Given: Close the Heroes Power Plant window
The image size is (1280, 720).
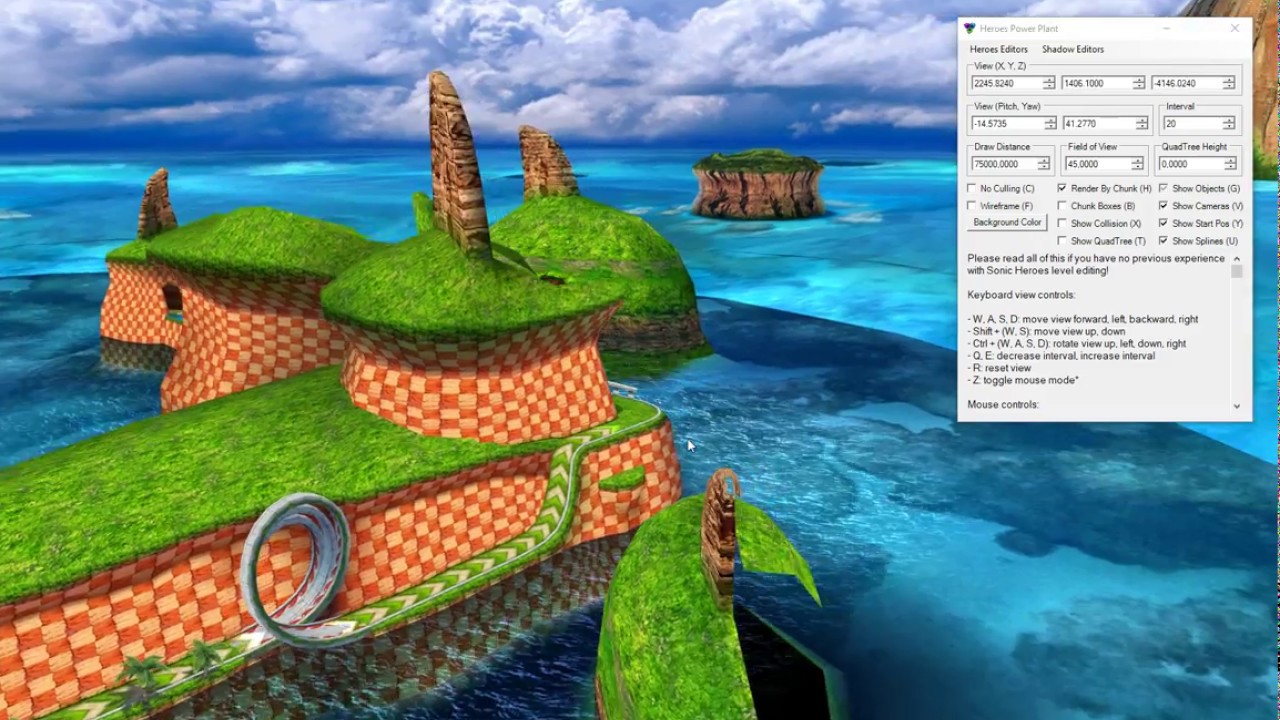Looking at the screenshot, I should pyautogui.click(x=1234, y=28).
